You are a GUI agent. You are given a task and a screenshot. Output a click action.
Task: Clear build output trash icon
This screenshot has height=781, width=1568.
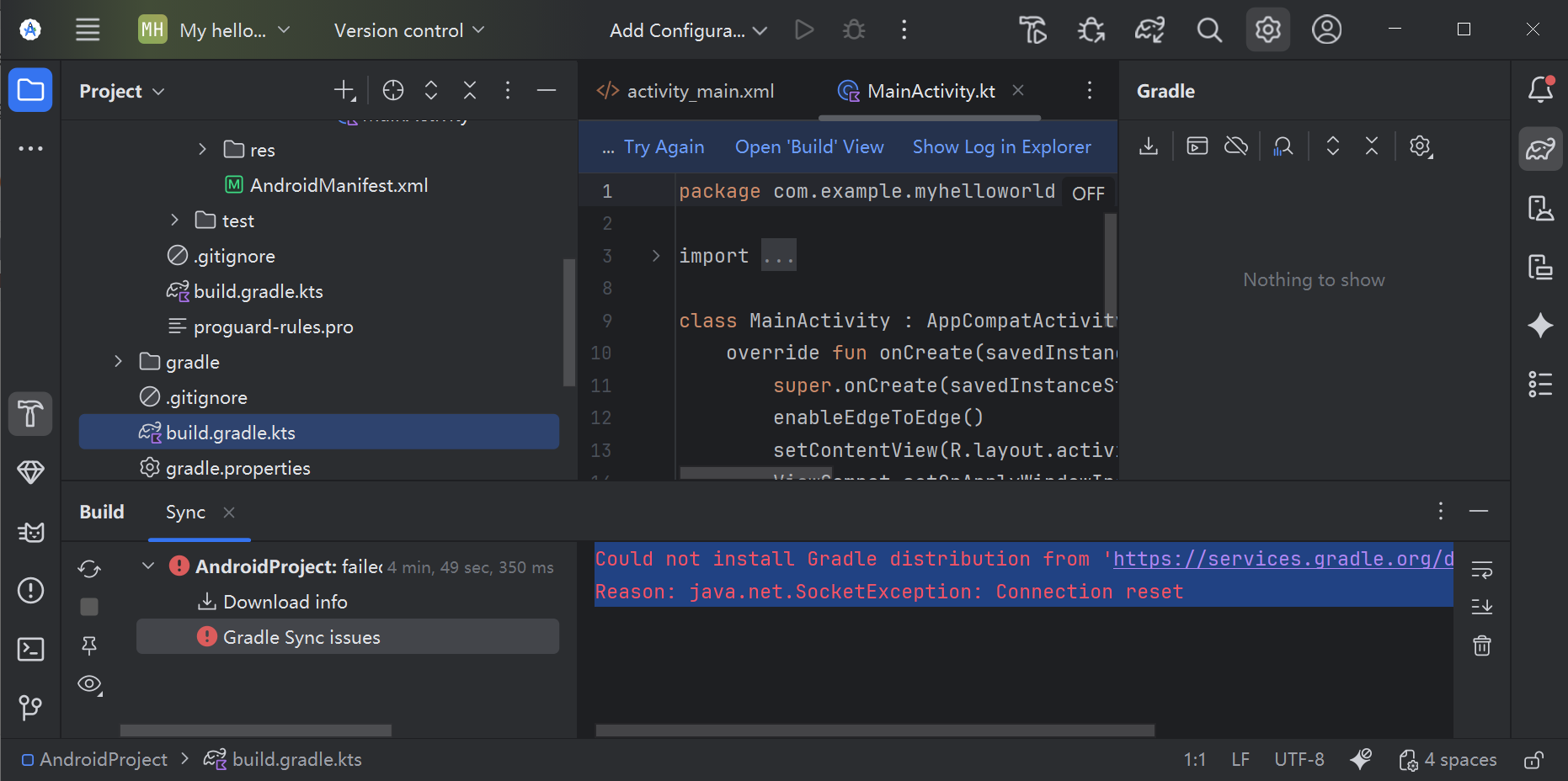point(1482,646)
